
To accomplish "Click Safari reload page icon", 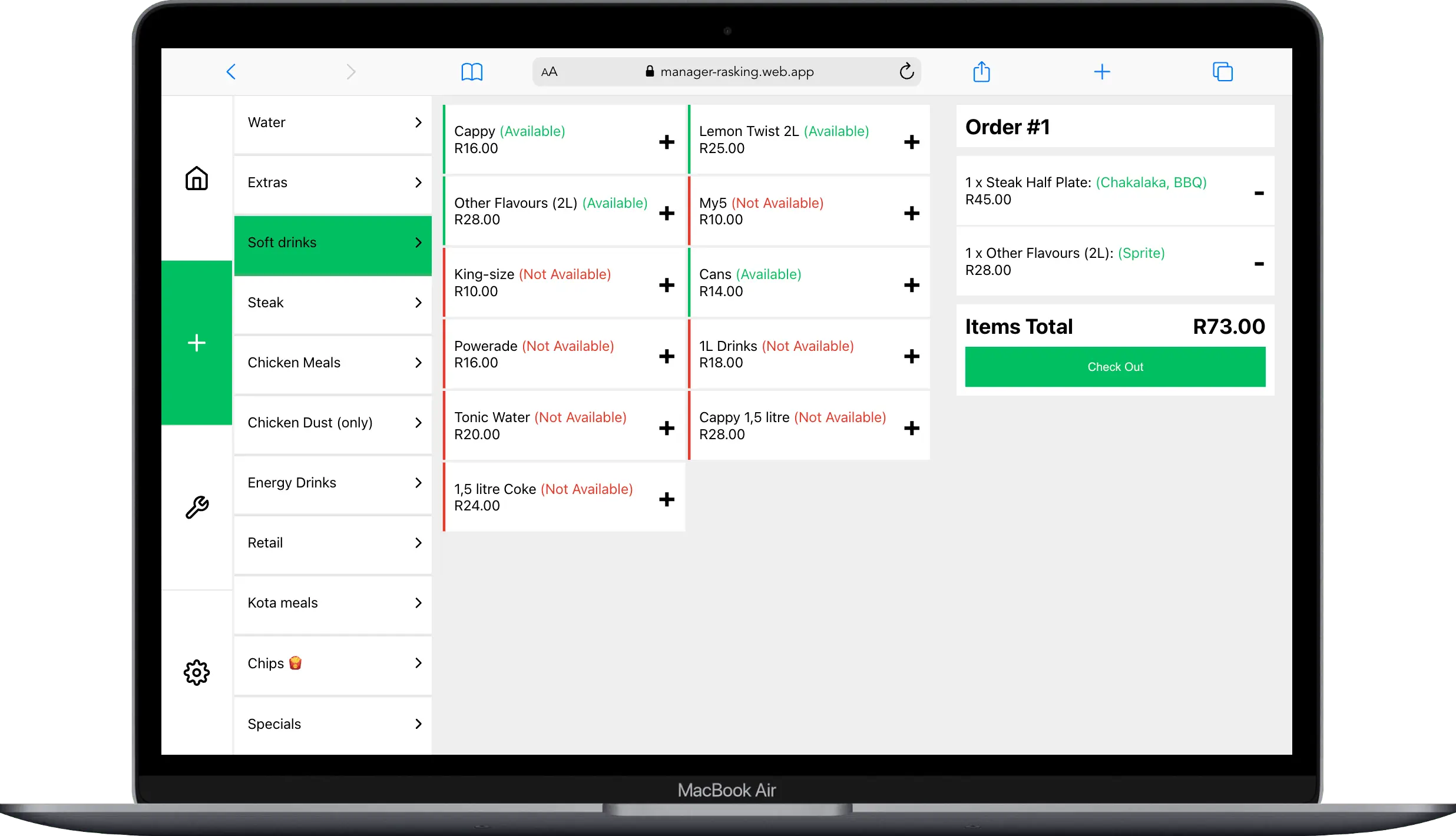I will pyautogui.click(x=906, y=72).
